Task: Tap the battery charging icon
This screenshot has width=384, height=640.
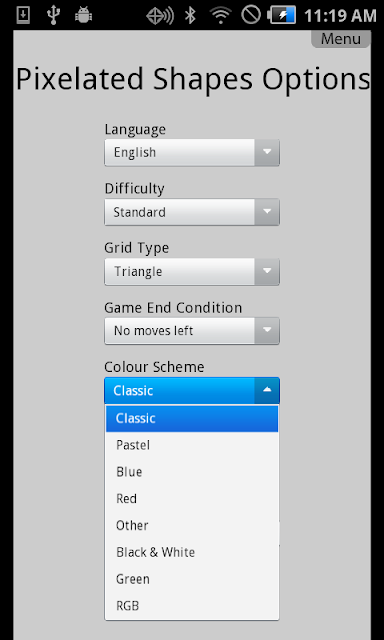Action: (x=282, y=16)
